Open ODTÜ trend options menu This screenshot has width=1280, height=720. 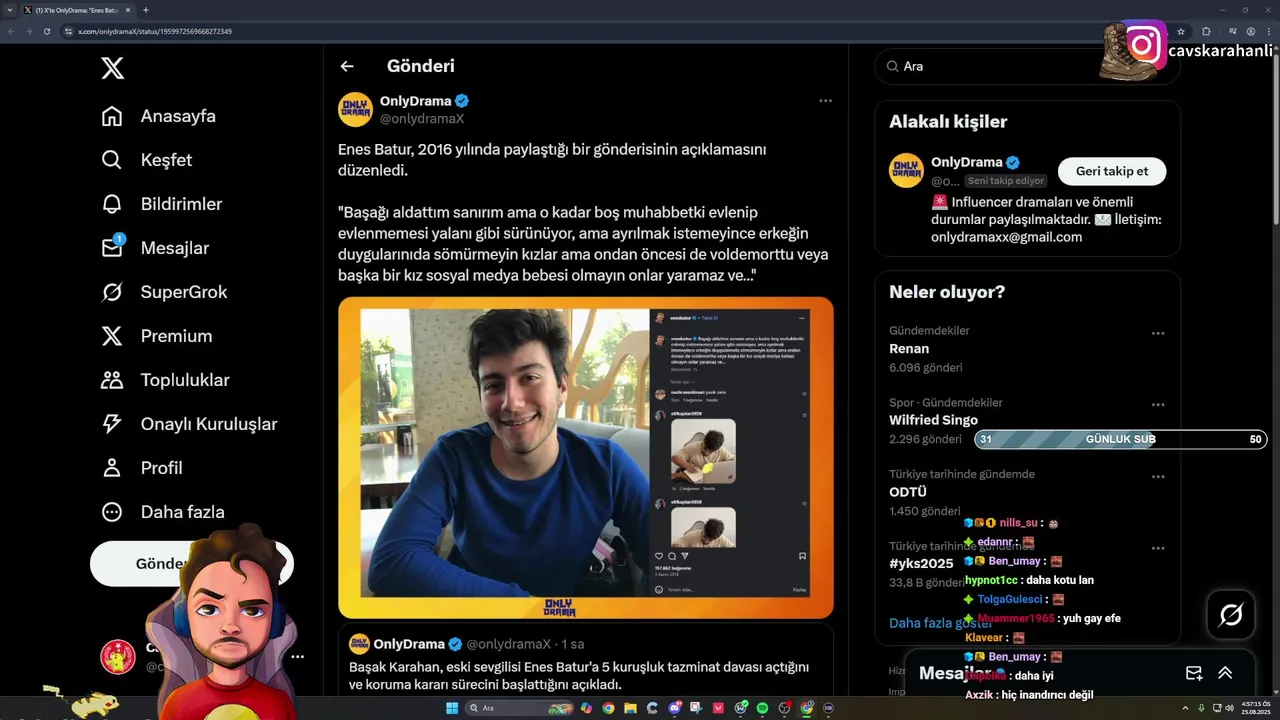pyautogui.click(x=1158, y=477)
